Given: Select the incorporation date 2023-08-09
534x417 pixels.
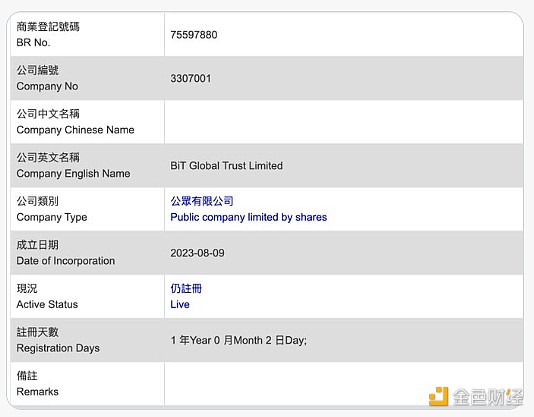Looking at the screenshot, I should (x=198, y=253).
